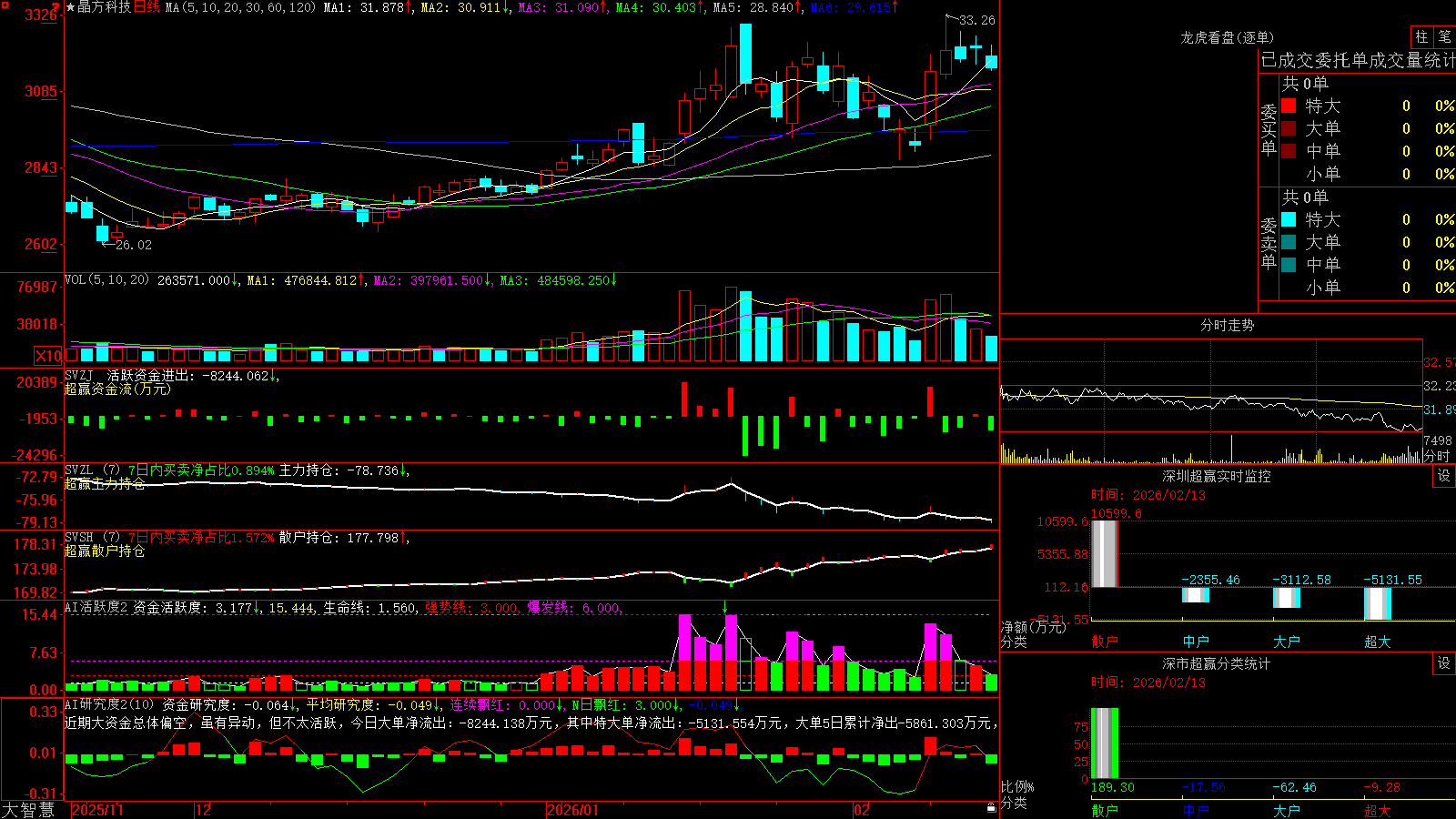Screen dimensions: 1456x819
Task: Open 设 settings for 深圳超赢实时监控
Action: coord(1444,476)
